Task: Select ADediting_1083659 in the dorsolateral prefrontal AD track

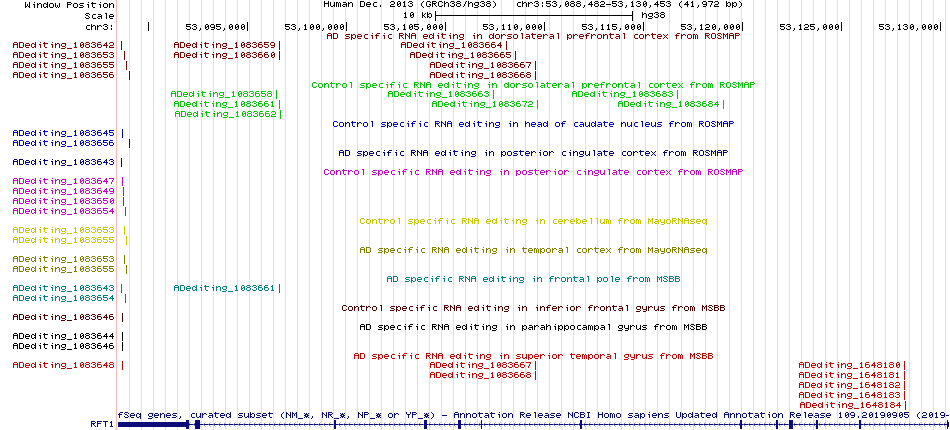Action: [224, 45]
